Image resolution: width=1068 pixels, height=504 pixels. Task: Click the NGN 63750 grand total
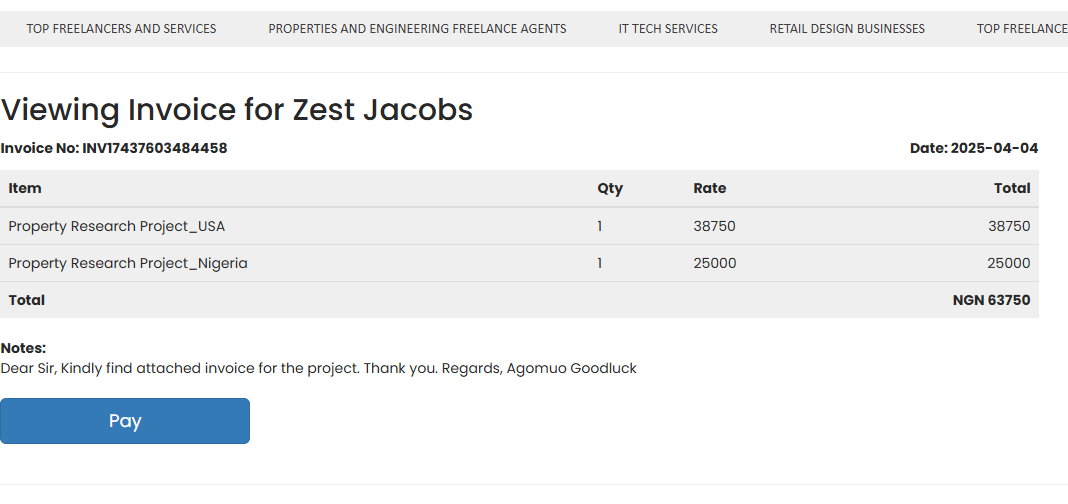click(992, 300)
